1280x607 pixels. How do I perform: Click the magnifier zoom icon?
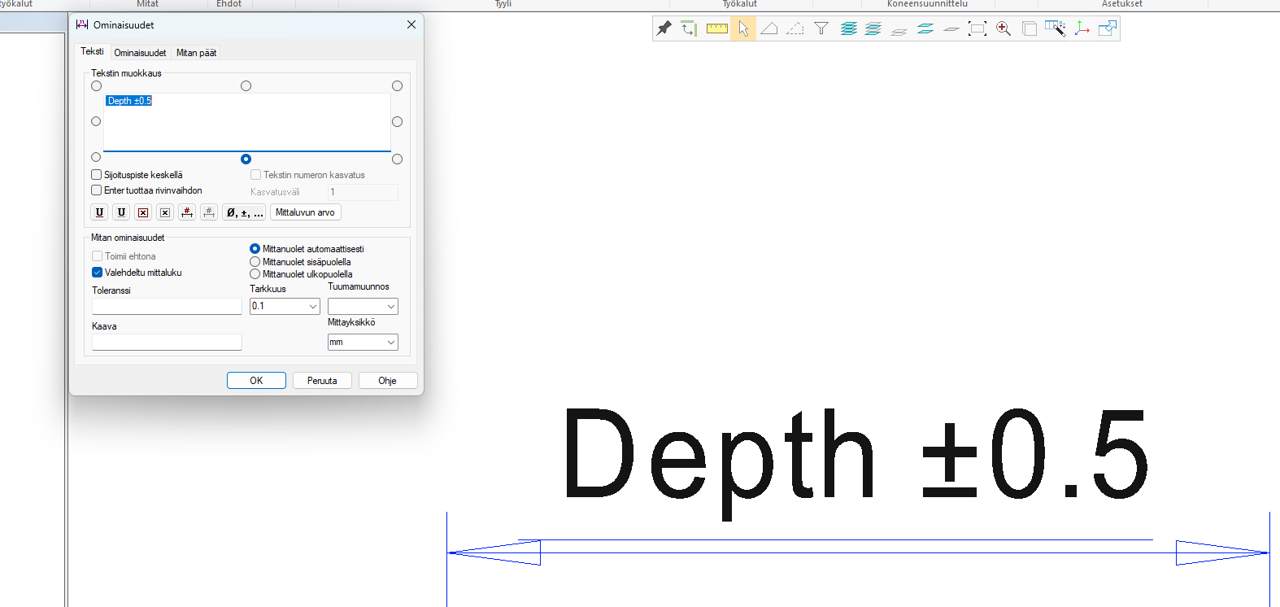pyautogui.click(x=1003, y=29)
